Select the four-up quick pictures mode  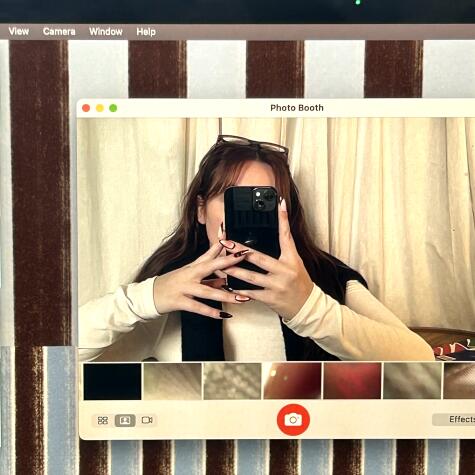coord(103,420)
